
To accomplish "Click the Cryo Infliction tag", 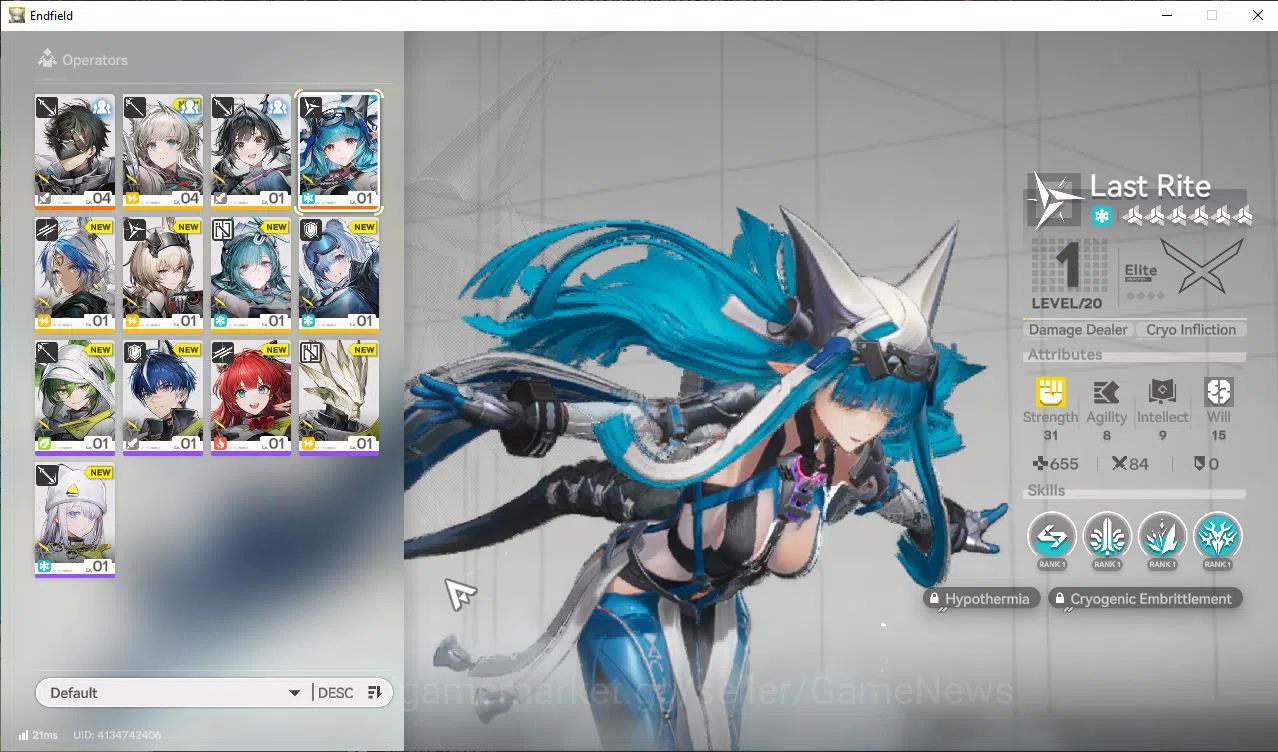I will [1191, 330].
